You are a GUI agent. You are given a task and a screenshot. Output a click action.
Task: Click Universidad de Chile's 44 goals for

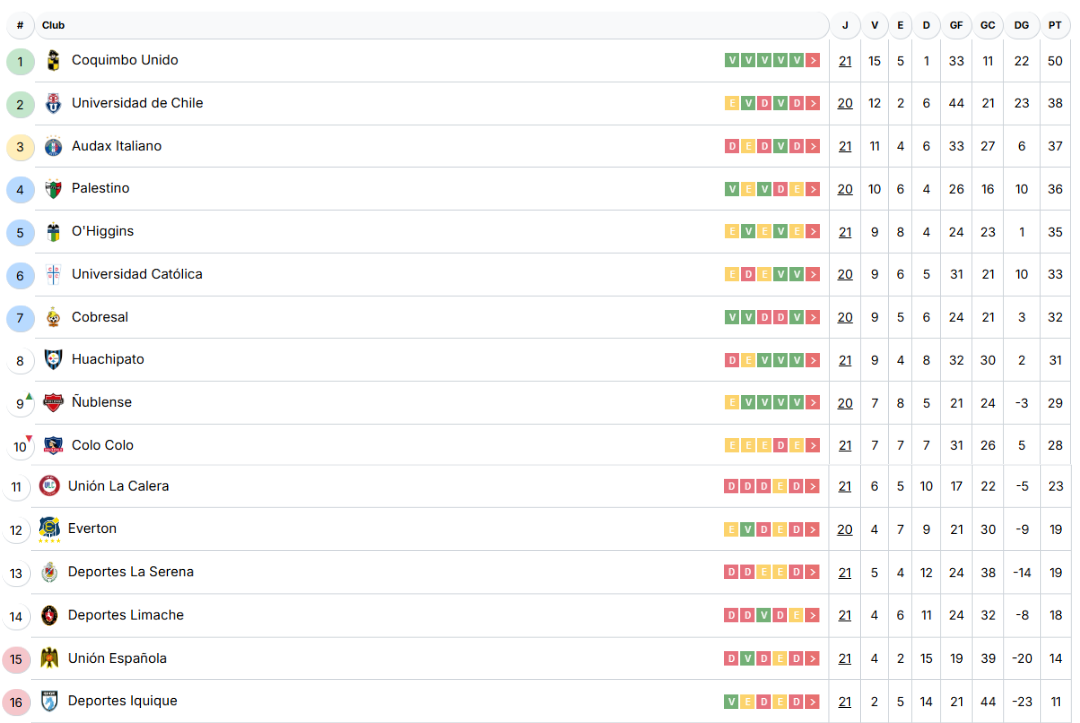point(956,103)
